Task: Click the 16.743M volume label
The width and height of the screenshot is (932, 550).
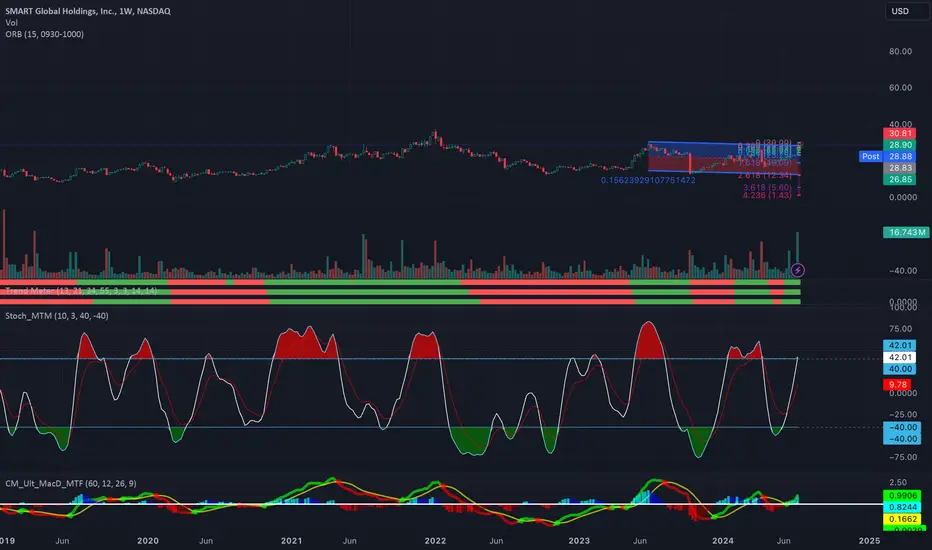Action: pos(906,232)
